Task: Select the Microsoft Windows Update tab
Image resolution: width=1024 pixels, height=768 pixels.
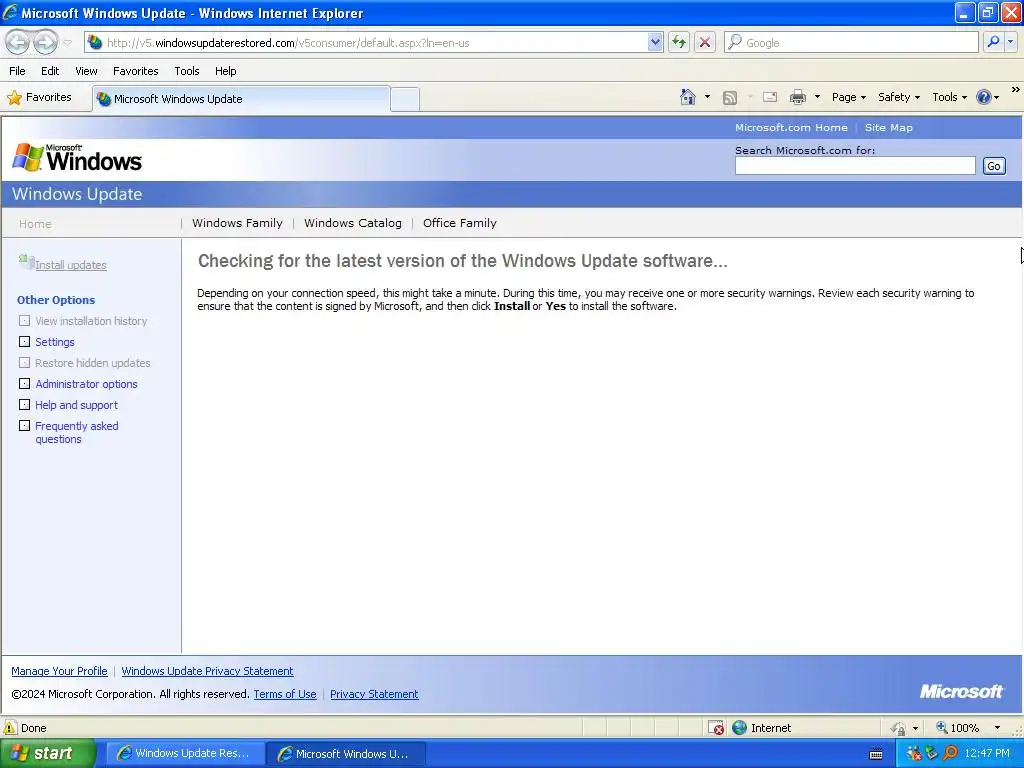Action: [242, 99]
